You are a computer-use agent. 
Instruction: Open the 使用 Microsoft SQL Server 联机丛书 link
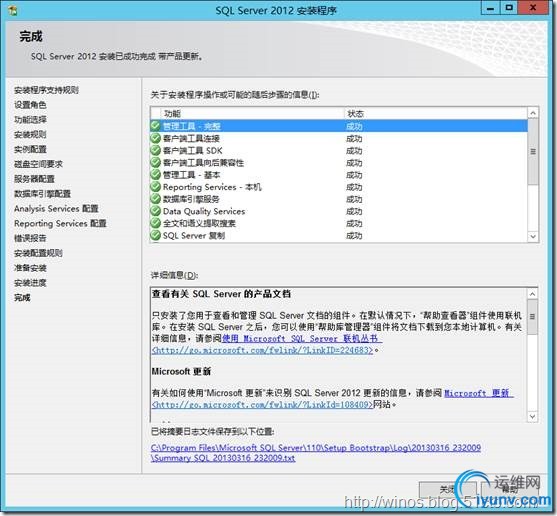click(x=302, y=338)
